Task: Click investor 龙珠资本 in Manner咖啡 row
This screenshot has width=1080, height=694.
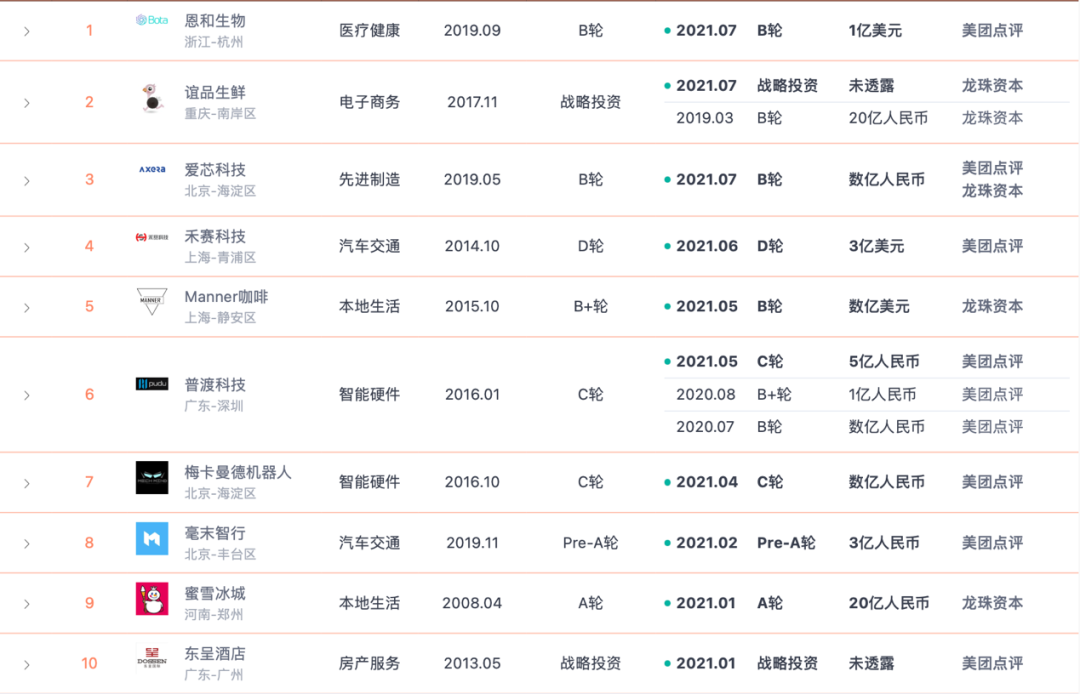Action: 993,306
